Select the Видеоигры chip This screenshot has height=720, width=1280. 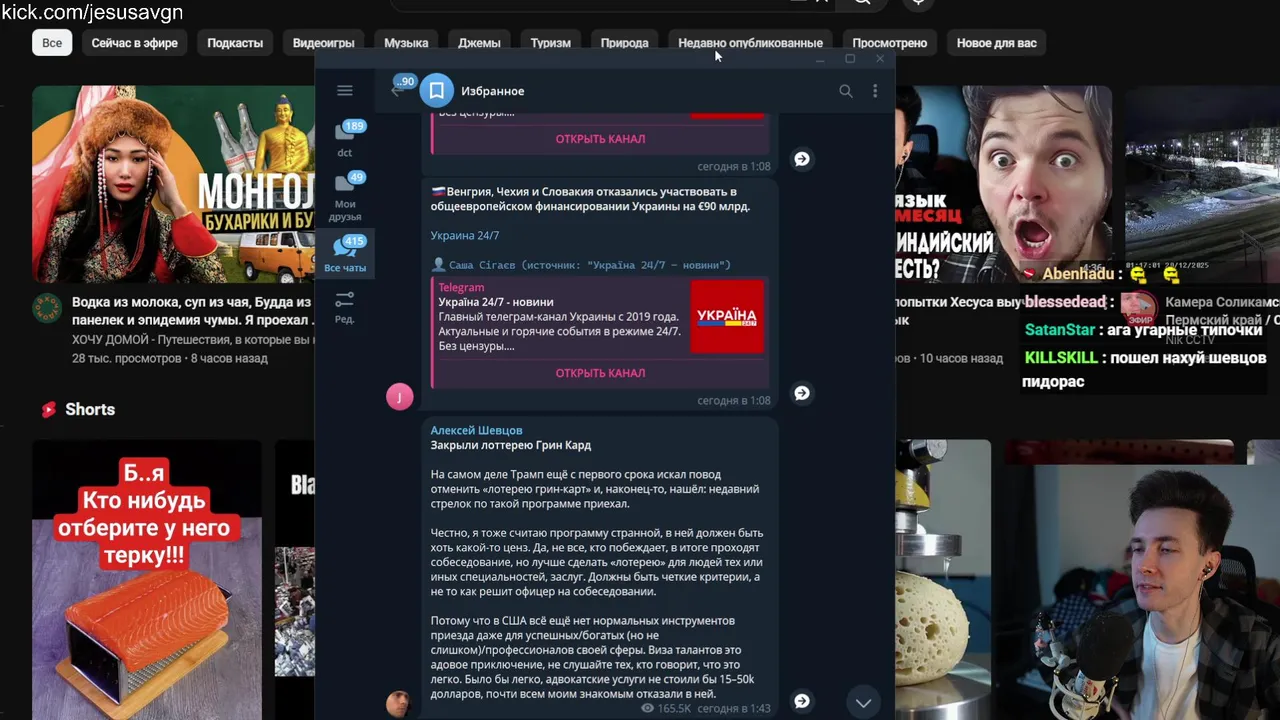(x=323, y=43)
